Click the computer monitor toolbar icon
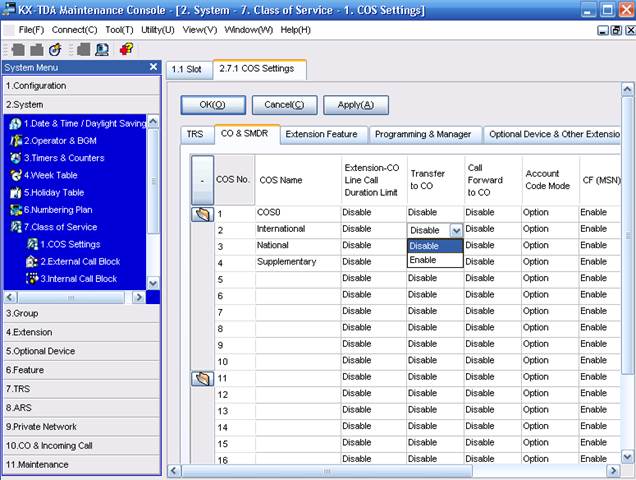The height and width of the screenshot is (480, 636). (102, 50)
